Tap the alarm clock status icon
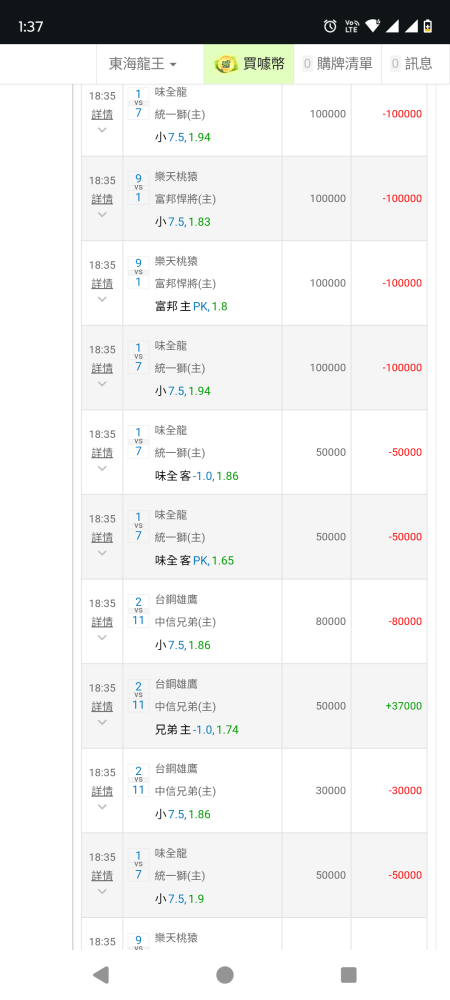This screenshot has width=450, height=1000. tap(330, 26)
